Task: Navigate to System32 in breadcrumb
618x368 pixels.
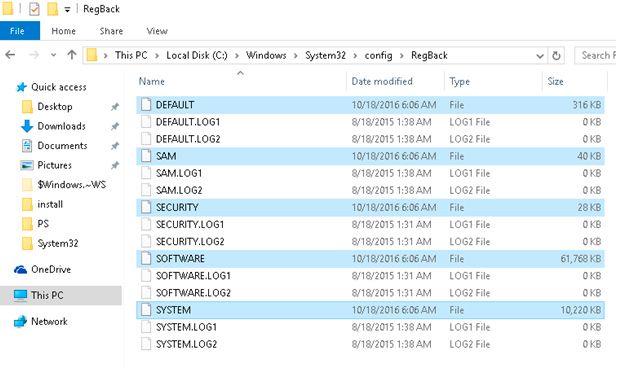Action: click(325, 55)
